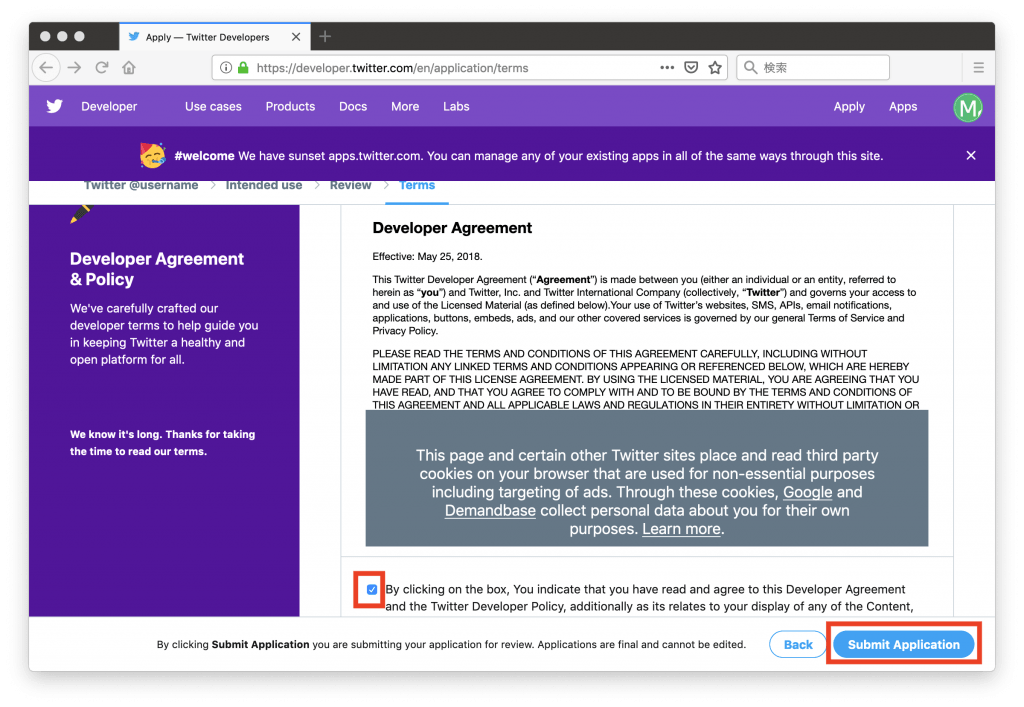Open new browser tab plus icon
The height and width of the screenshot is (707, 1024).
pyautogui.click(x=324, y=37)
